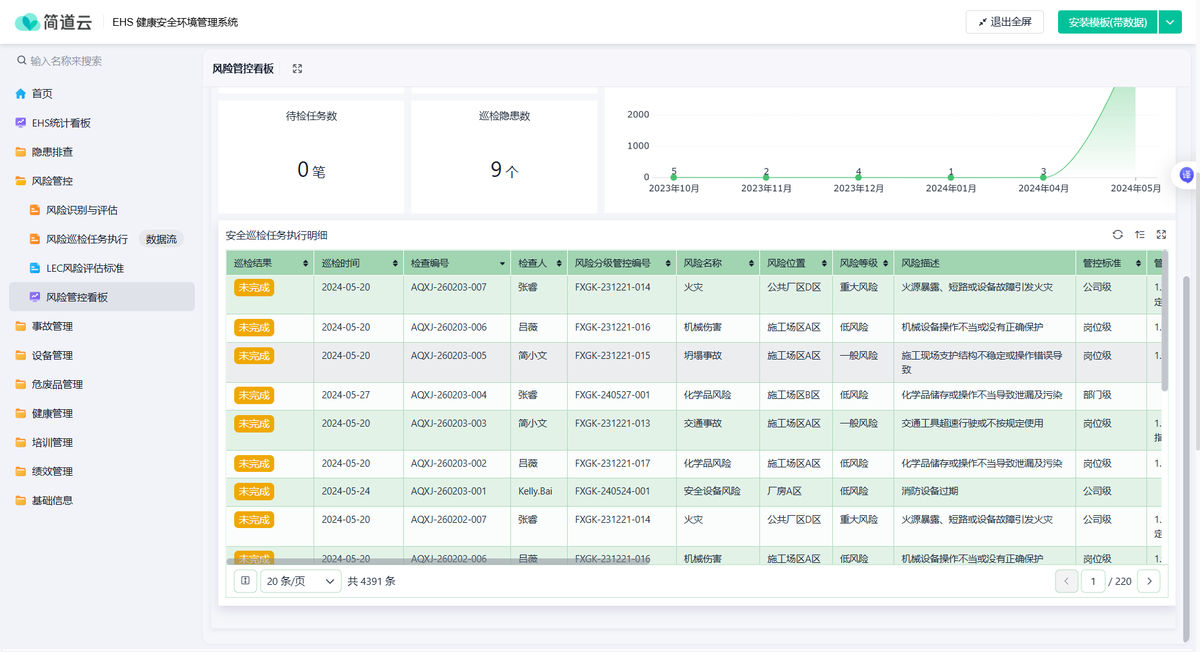Screen dimensions: 1200x652
Task: Click the refresh icon above the table
Action: [x=1117, y=235]
